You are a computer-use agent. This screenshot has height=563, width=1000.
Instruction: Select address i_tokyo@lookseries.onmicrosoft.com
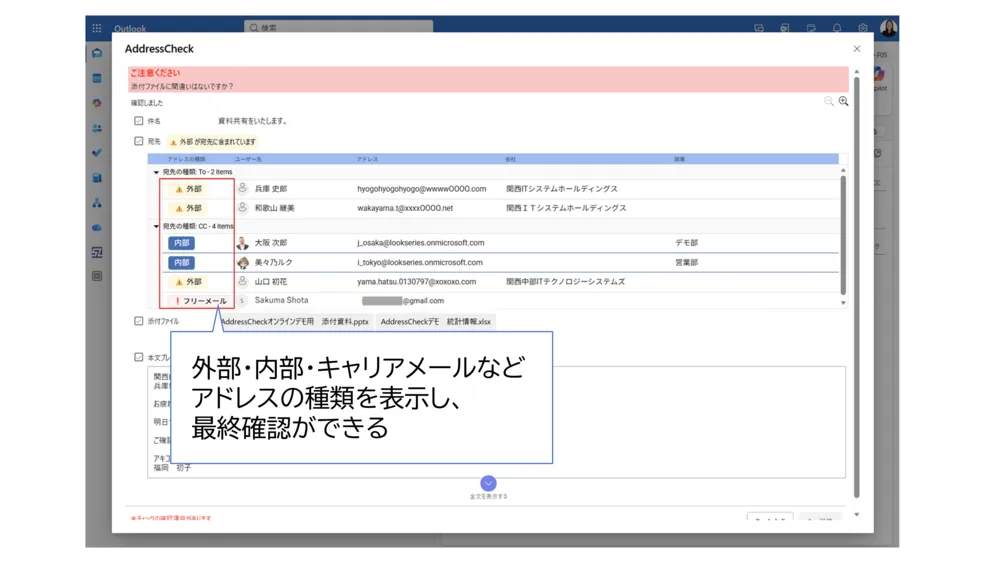420,262
